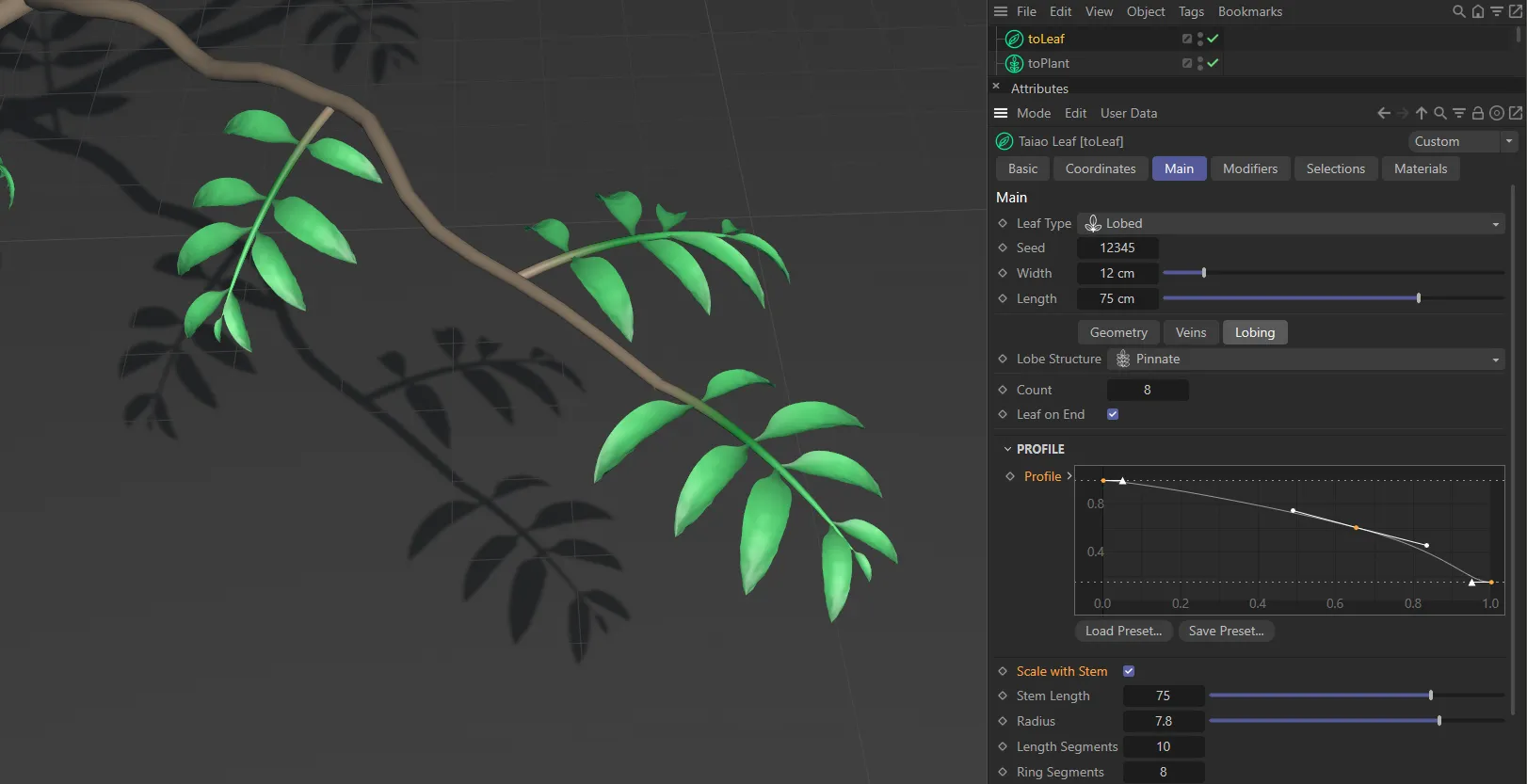Screen dimensions: 1527x784
Task: Click the toLeaf object icon
Action: coord(1014,39)
